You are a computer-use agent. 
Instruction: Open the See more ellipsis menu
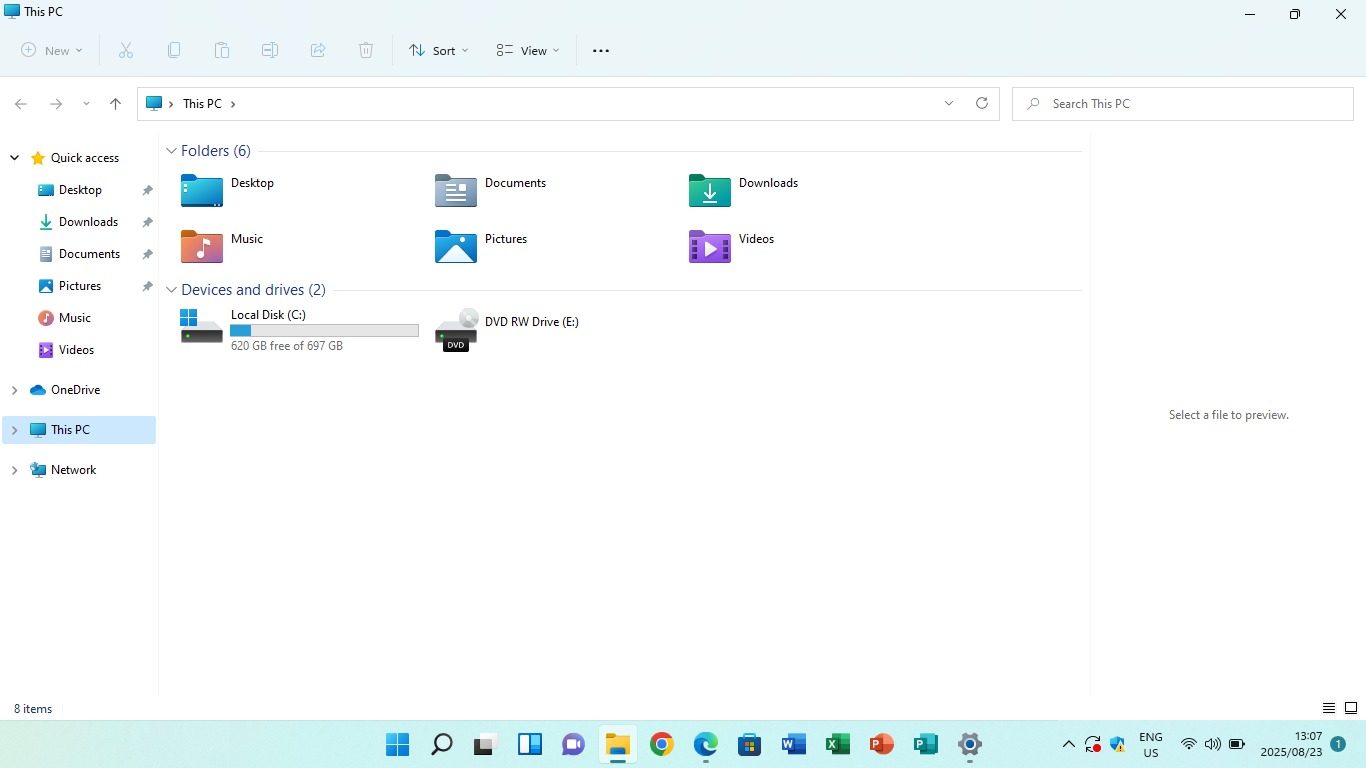point(601,51)
